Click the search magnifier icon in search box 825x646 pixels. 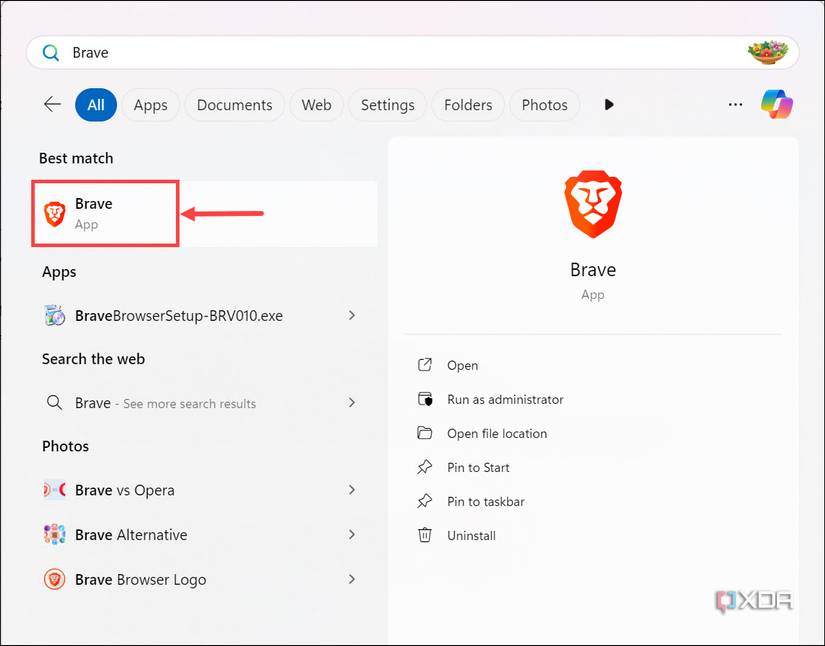click(51, 53)
